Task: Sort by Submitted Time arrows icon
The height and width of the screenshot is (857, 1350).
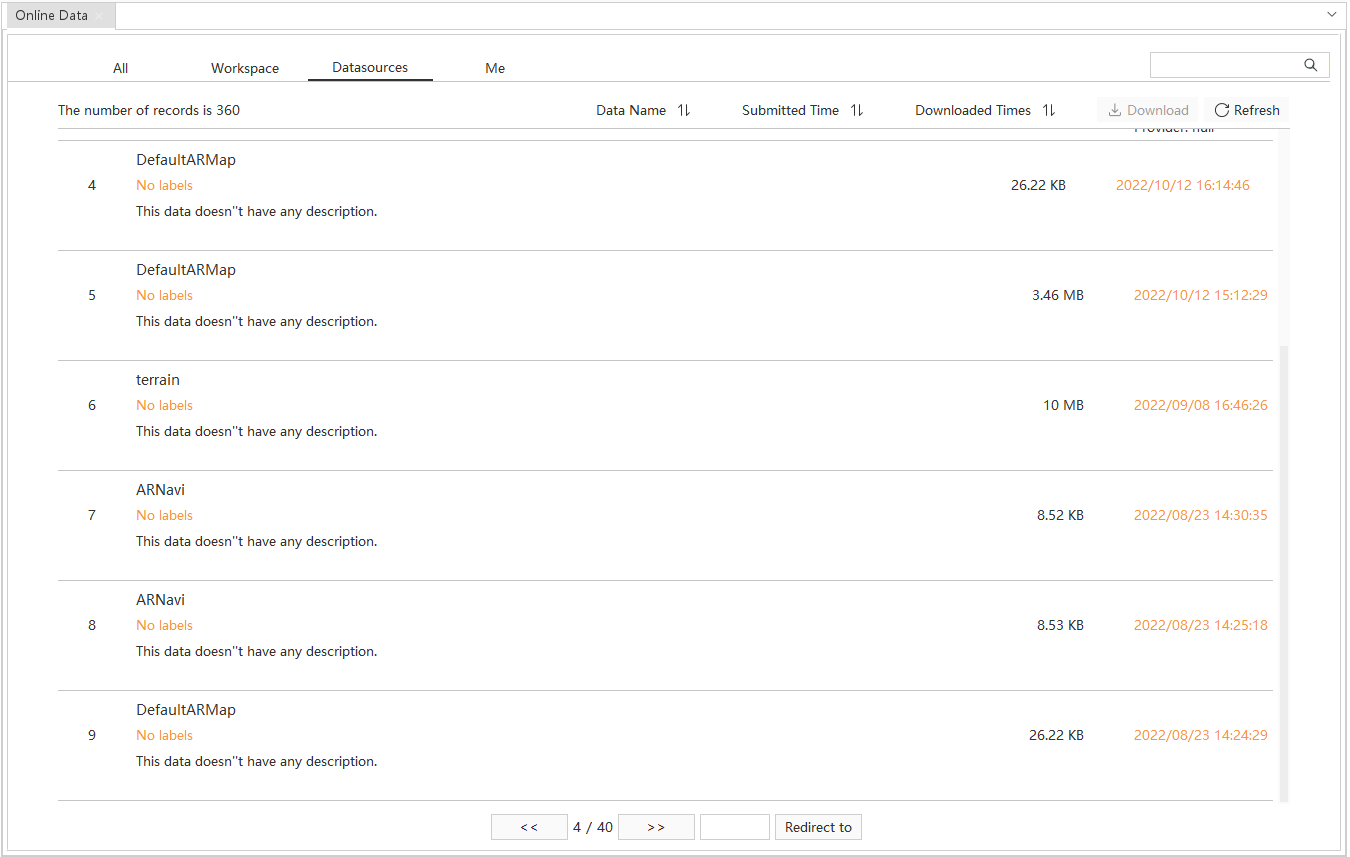Action: pyautogui.click(x=857, y=110)
